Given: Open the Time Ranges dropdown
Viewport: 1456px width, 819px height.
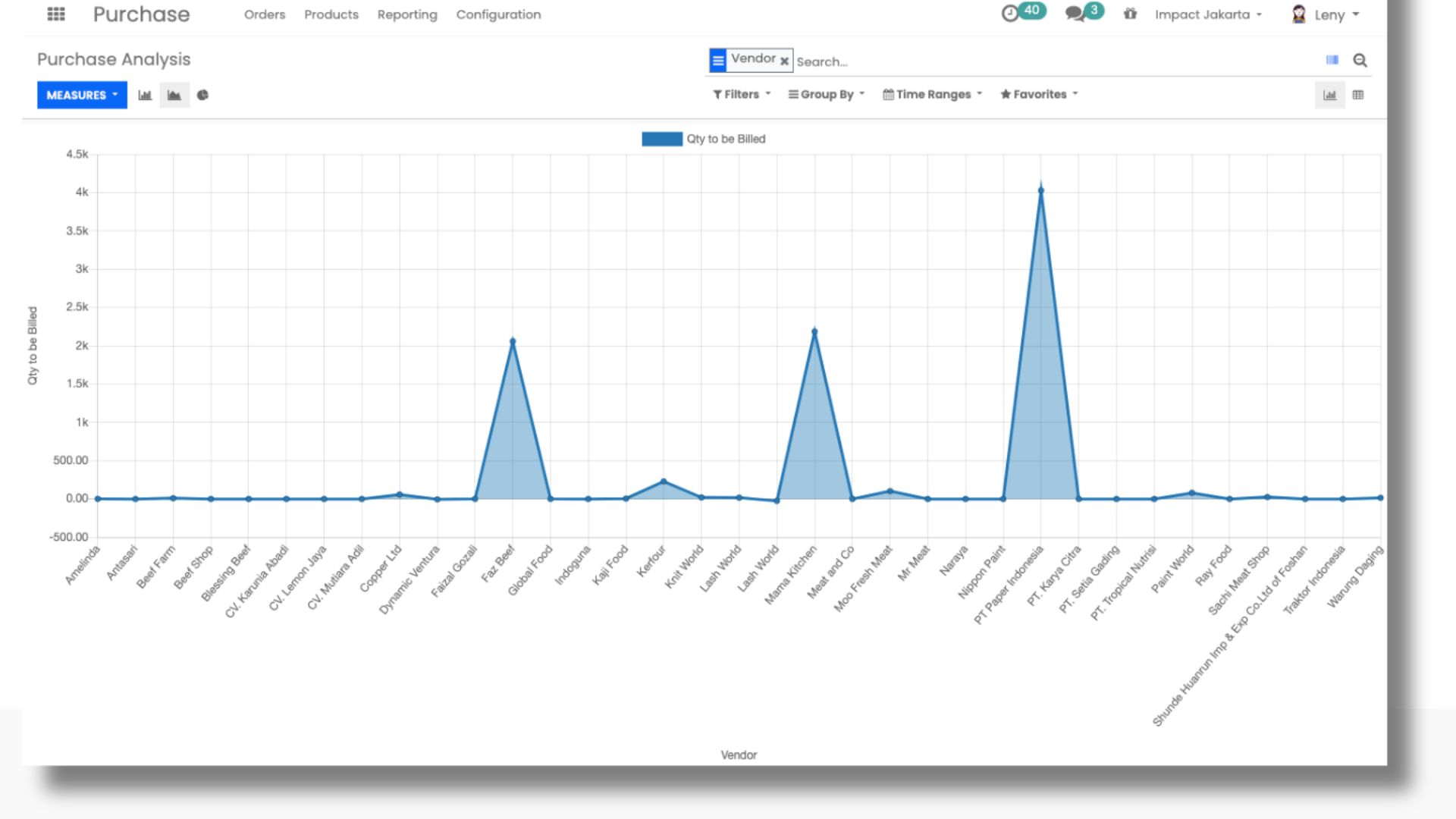Looking at the screenshot, I should [932, 94].
